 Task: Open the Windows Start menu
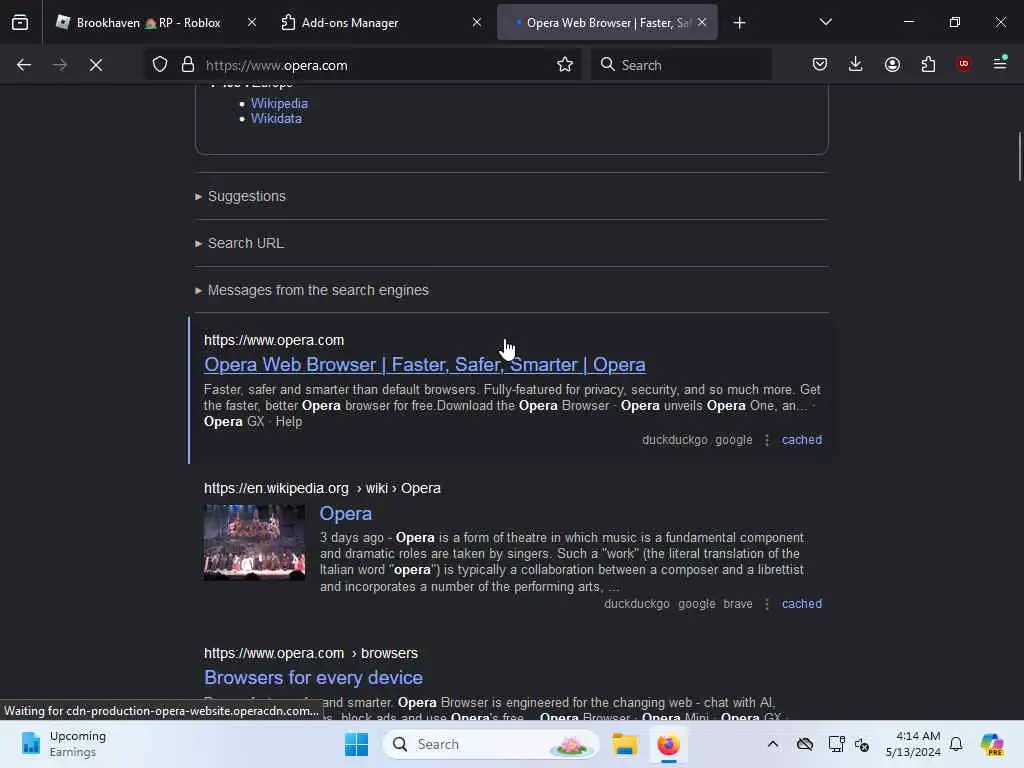tap(357, 744)
